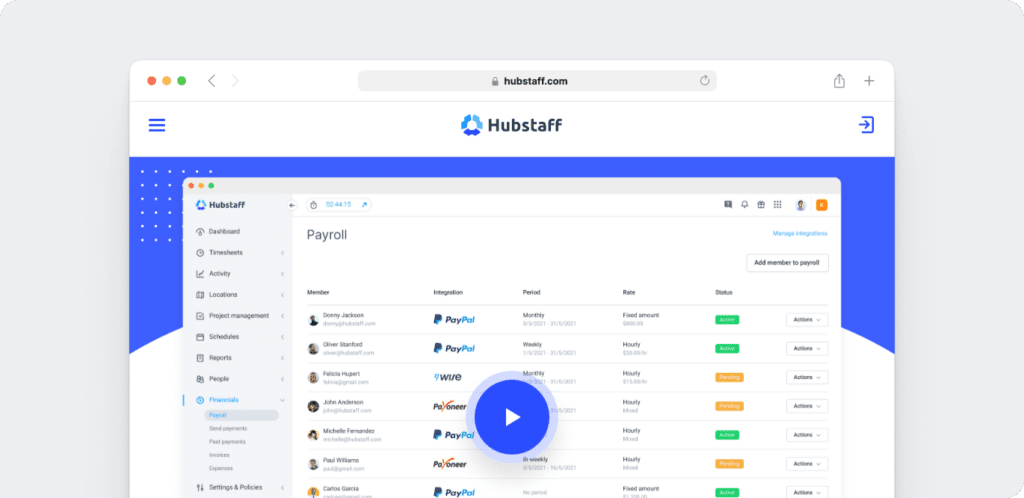Screen dimensions: 1024x498
Task: Open Actions dropdown for Felicia Hupert
Action: click(807, 377)
